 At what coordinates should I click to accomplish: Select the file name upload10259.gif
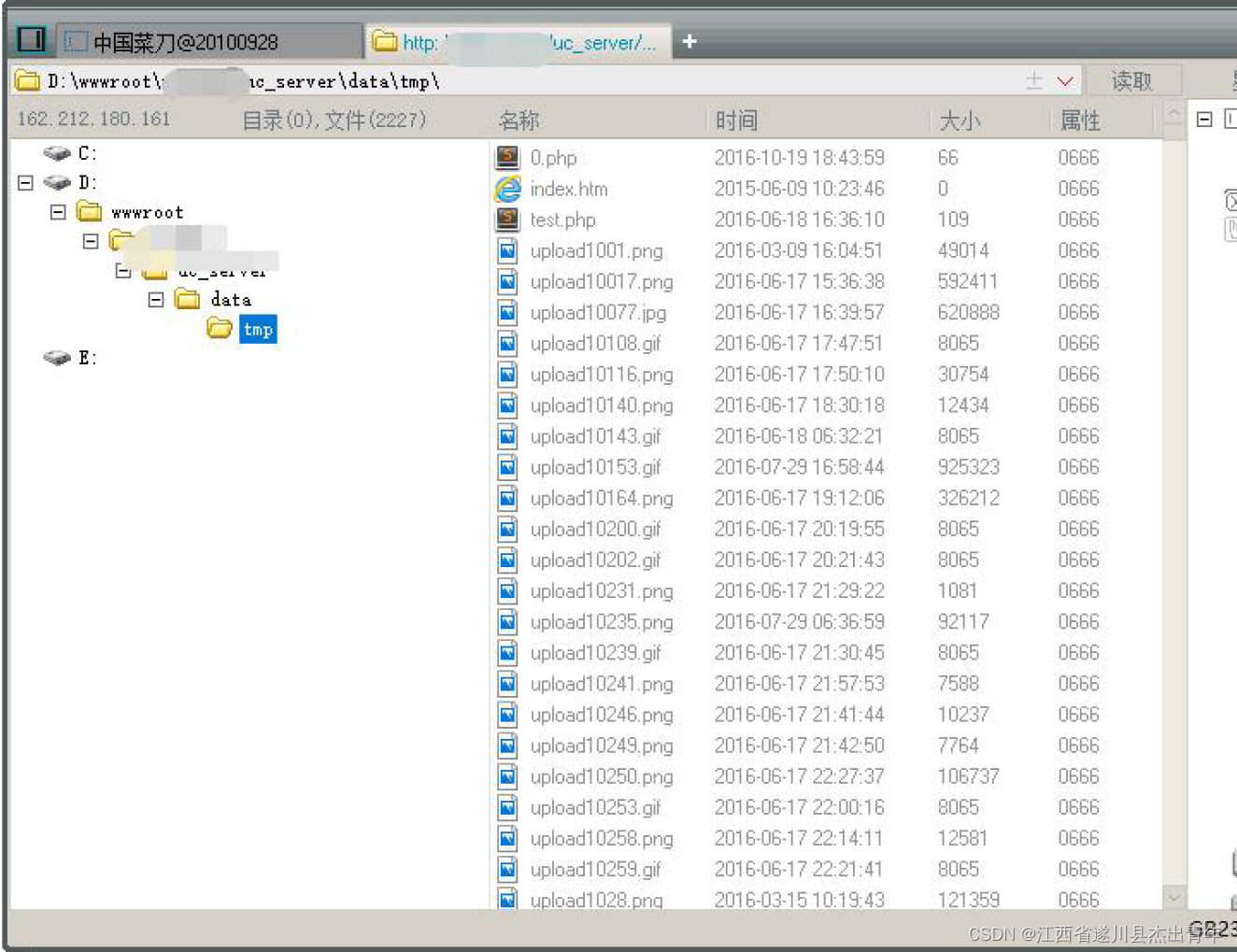coord(595,870)
